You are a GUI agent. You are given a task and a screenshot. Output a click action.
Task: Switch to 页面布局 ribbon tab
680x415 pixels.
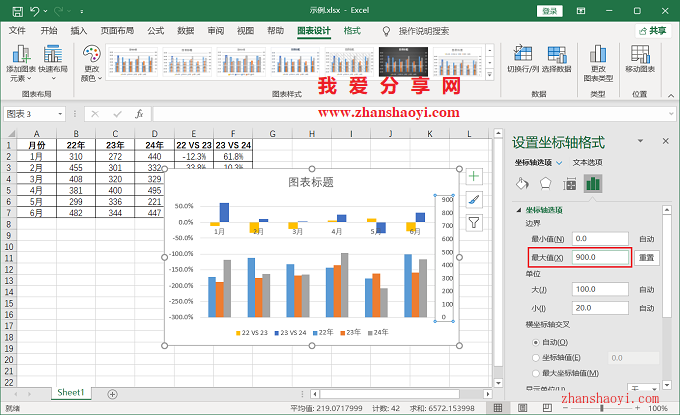tap(117, 31)
